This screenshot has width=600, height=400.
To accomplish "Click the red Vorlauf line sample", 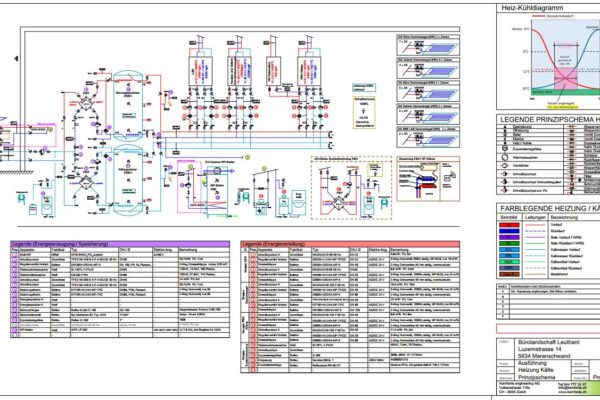I will 535,225.
